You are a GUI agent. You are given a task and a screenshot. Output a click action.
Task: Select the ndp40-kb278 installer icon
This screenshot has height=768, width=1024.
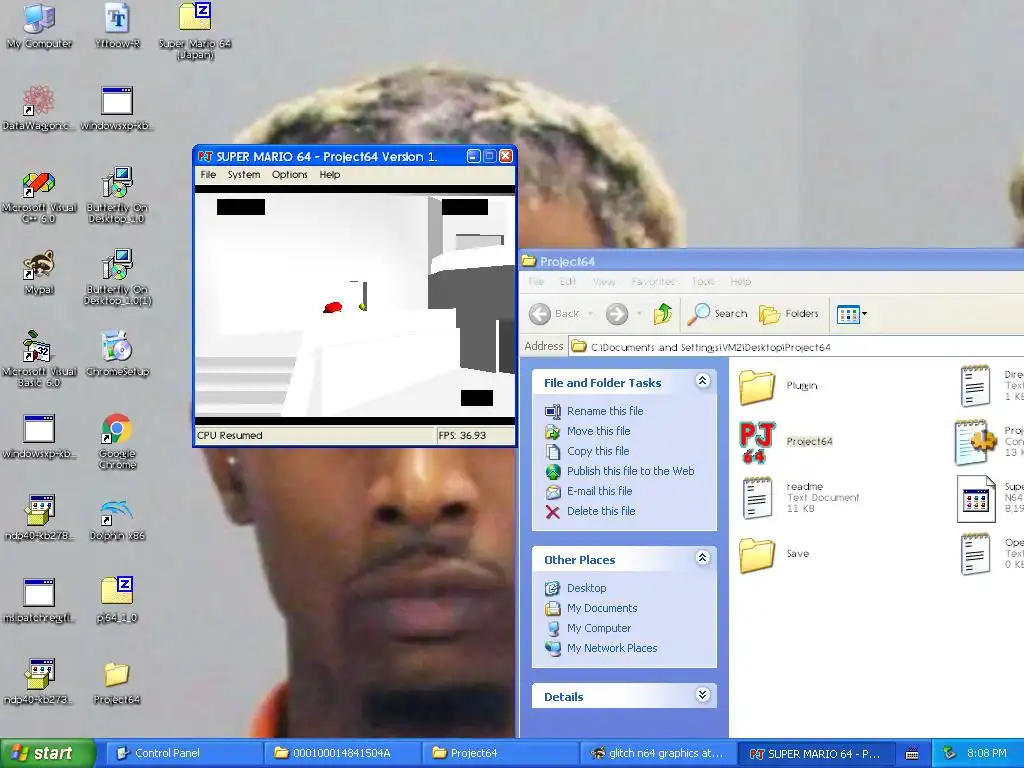[39, 518]
